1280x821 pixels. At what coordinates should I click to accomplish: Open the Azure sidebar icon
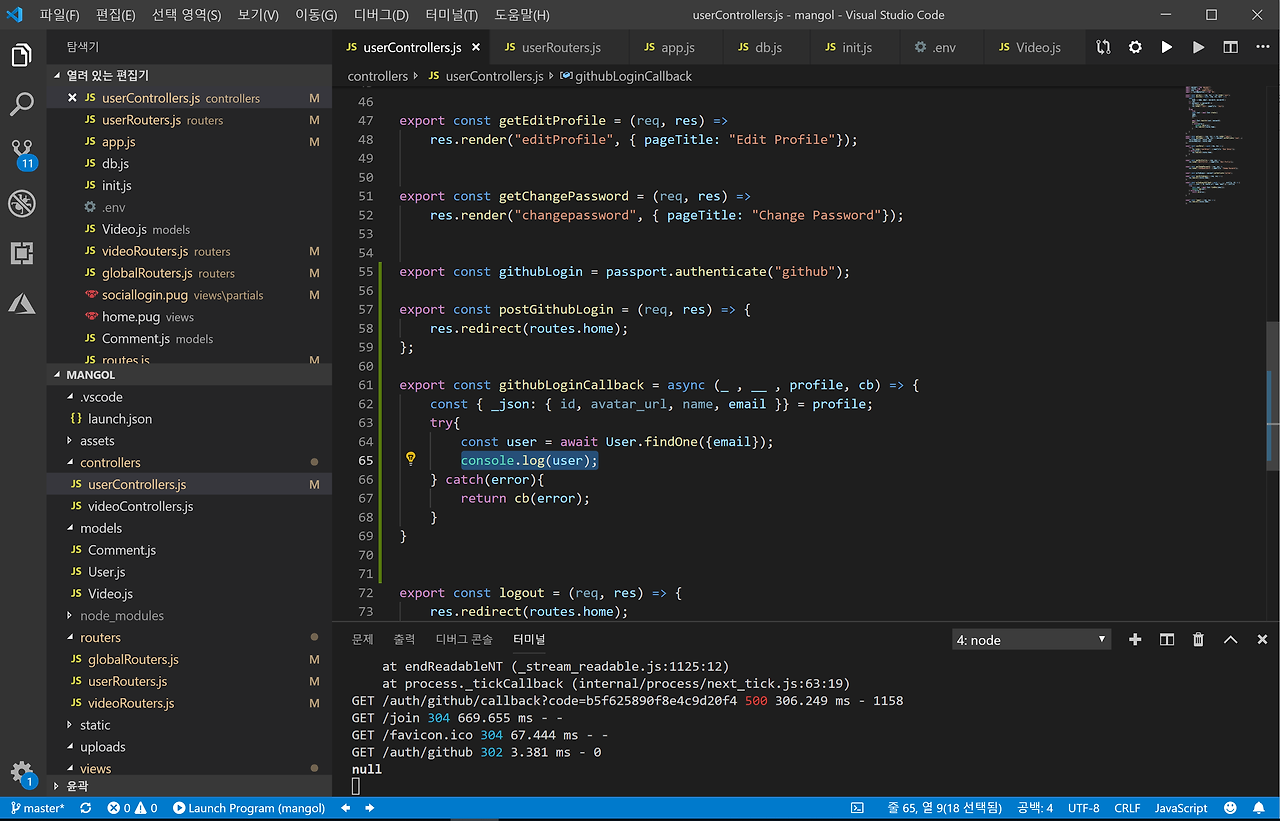(x=22, y=303)
